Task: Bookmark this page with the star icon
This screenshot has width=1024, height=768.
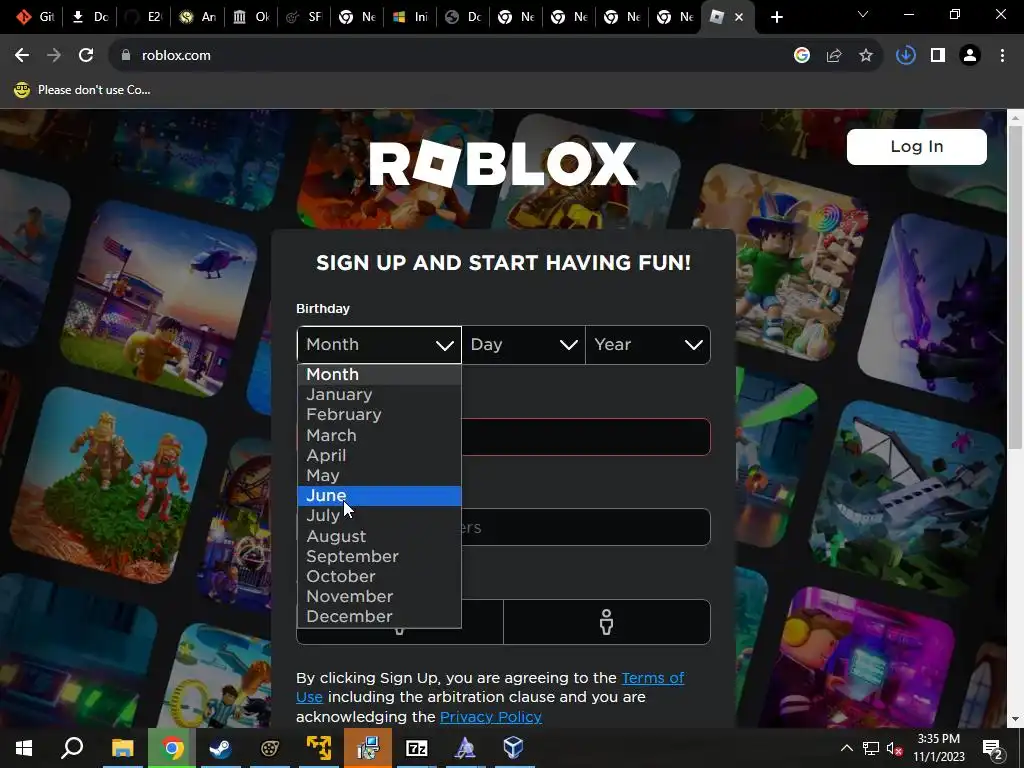Action: pos(866,56)
